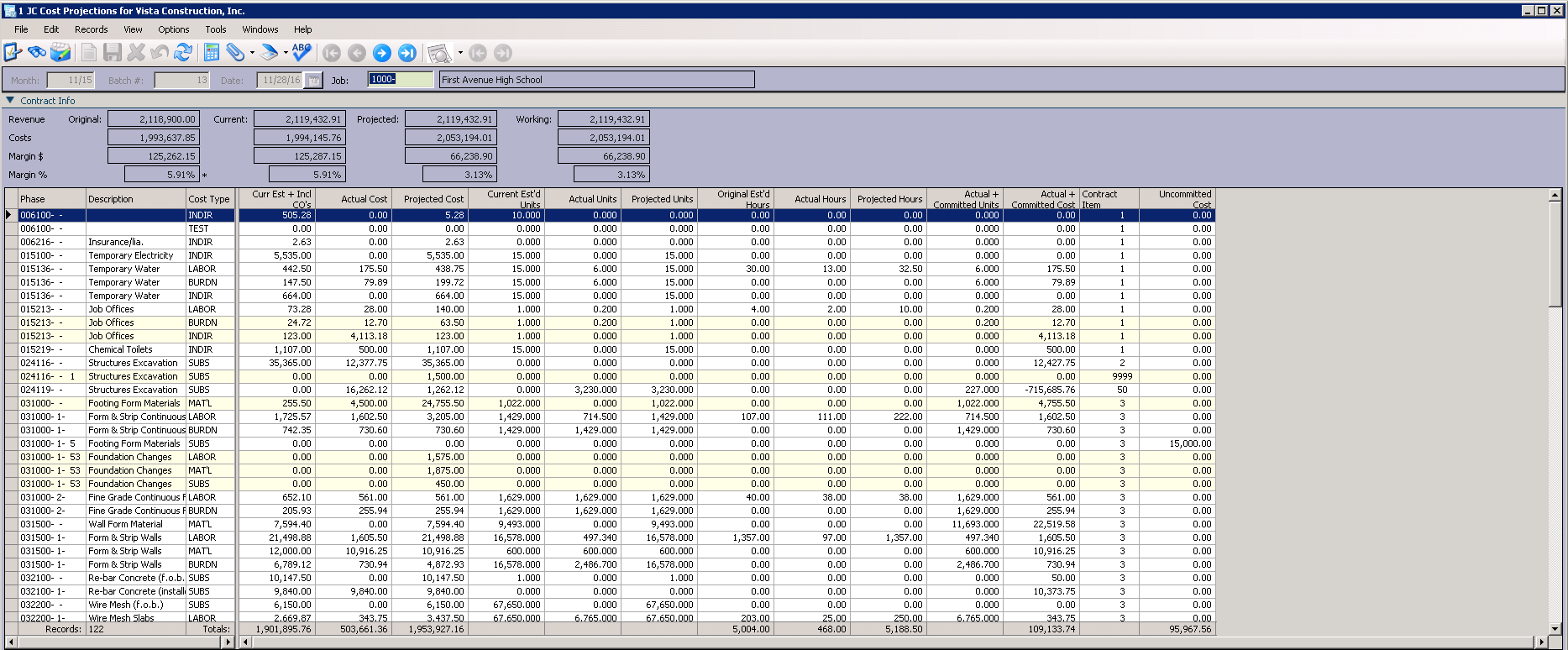Click the Month field showing 11/15
Screen dimensions: 1568x650
click(70, 80)
